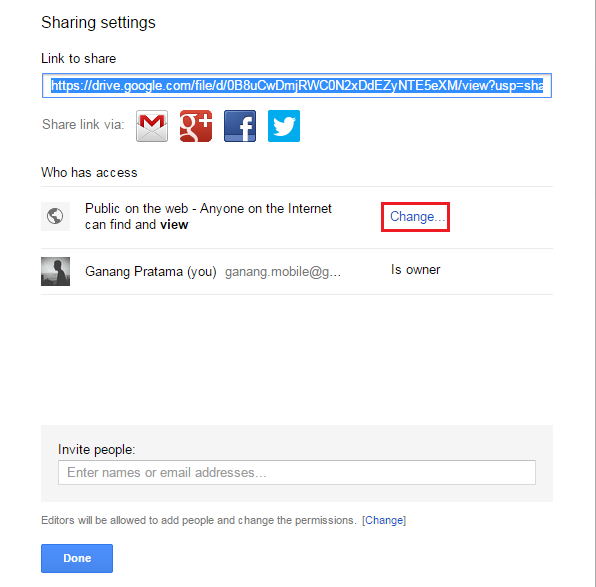This screenshot has width=596, height=587.
Task: Click the 'Is owner' label
Action: [415, 270]
